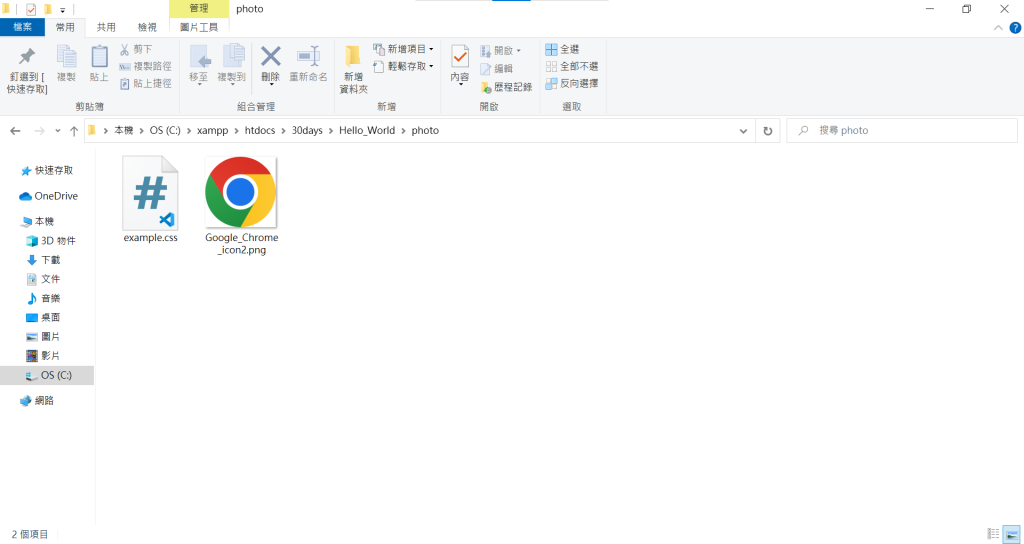Switch to the 檢視 view tab
Screen dimensions: 1024x544
coord(147,27)
